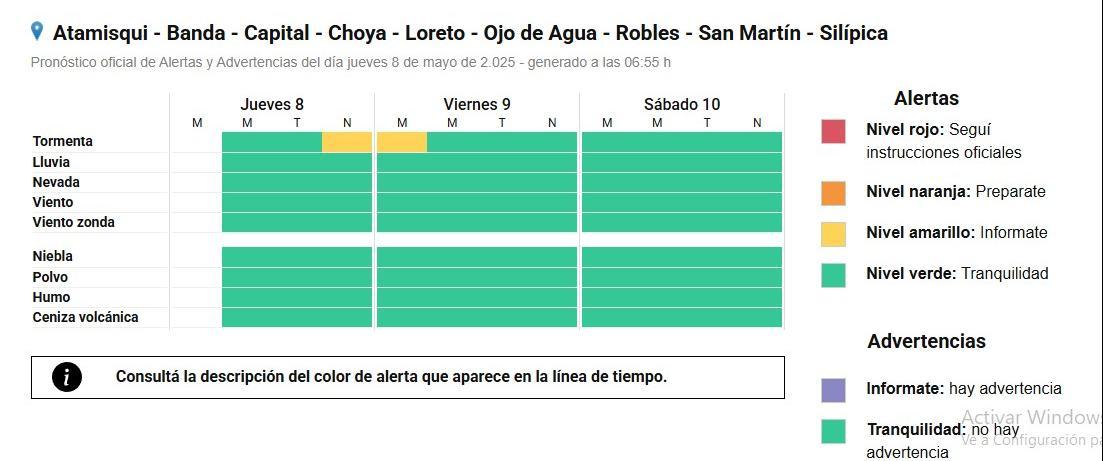The width and height of the screenshot is (1103, 461).
Task: Click the green Tranquilidad advertencia swatch
Action: [833, 431]
